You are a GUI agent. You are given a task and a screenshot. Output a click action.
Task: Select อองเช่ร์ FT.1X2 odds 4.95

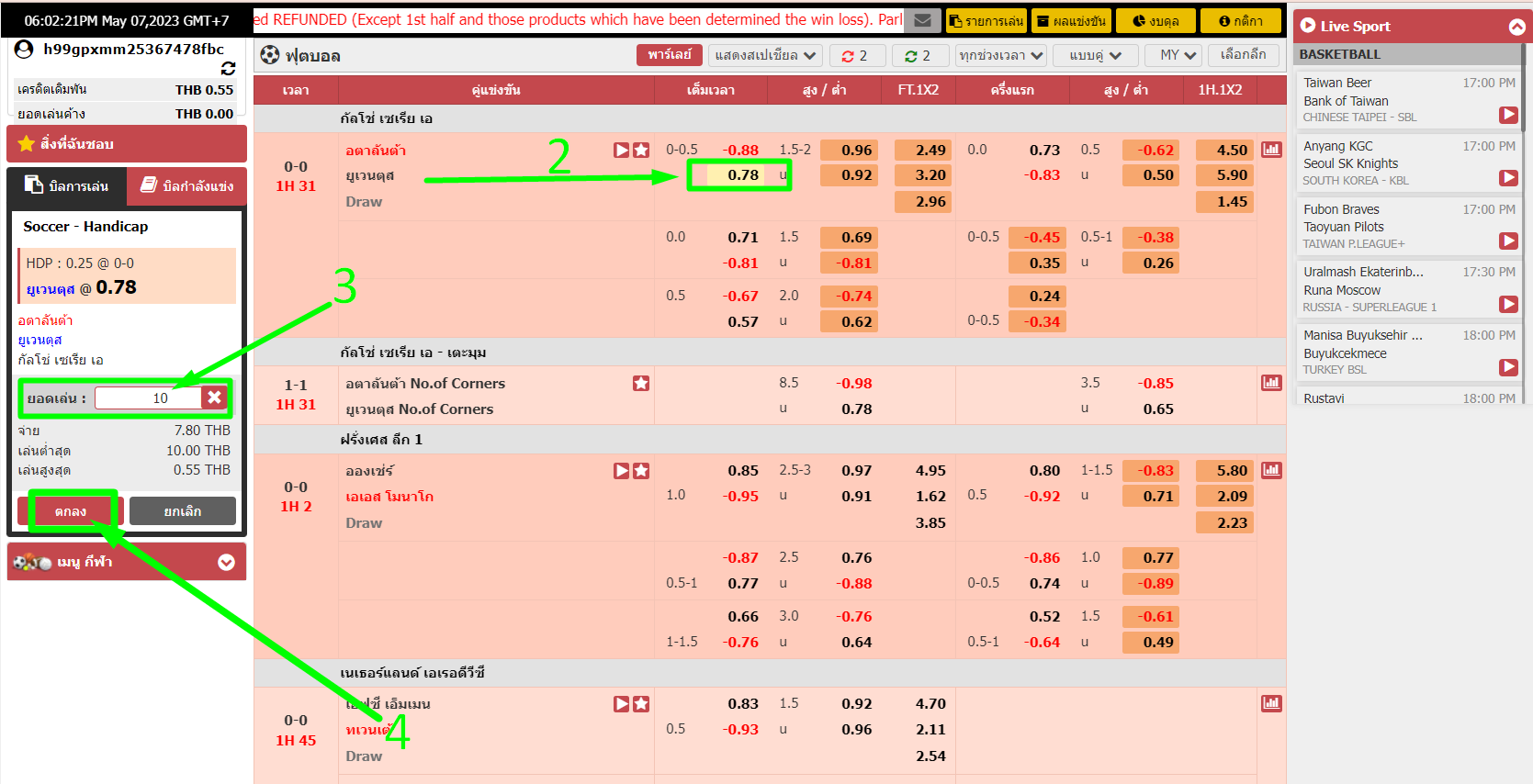point(930,470)
